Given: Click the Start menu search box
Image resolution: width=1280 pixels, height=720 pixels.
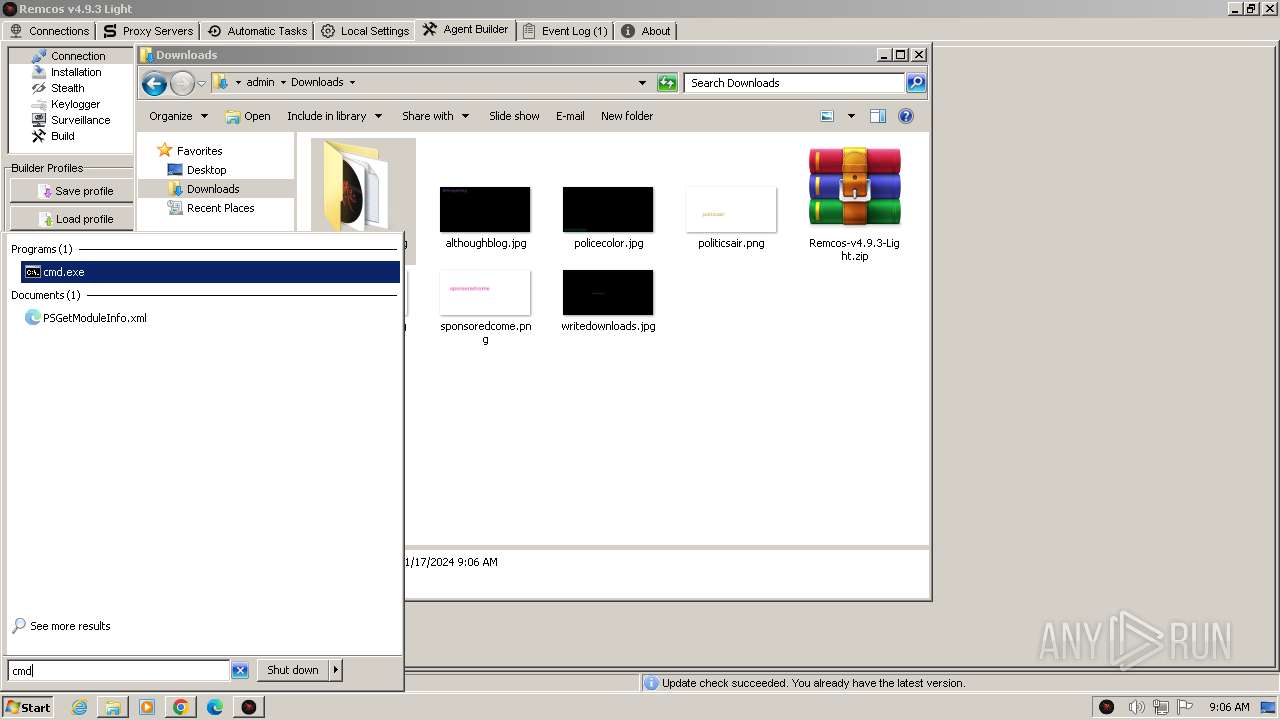Looking at the screenshot, I should (118, 671).
